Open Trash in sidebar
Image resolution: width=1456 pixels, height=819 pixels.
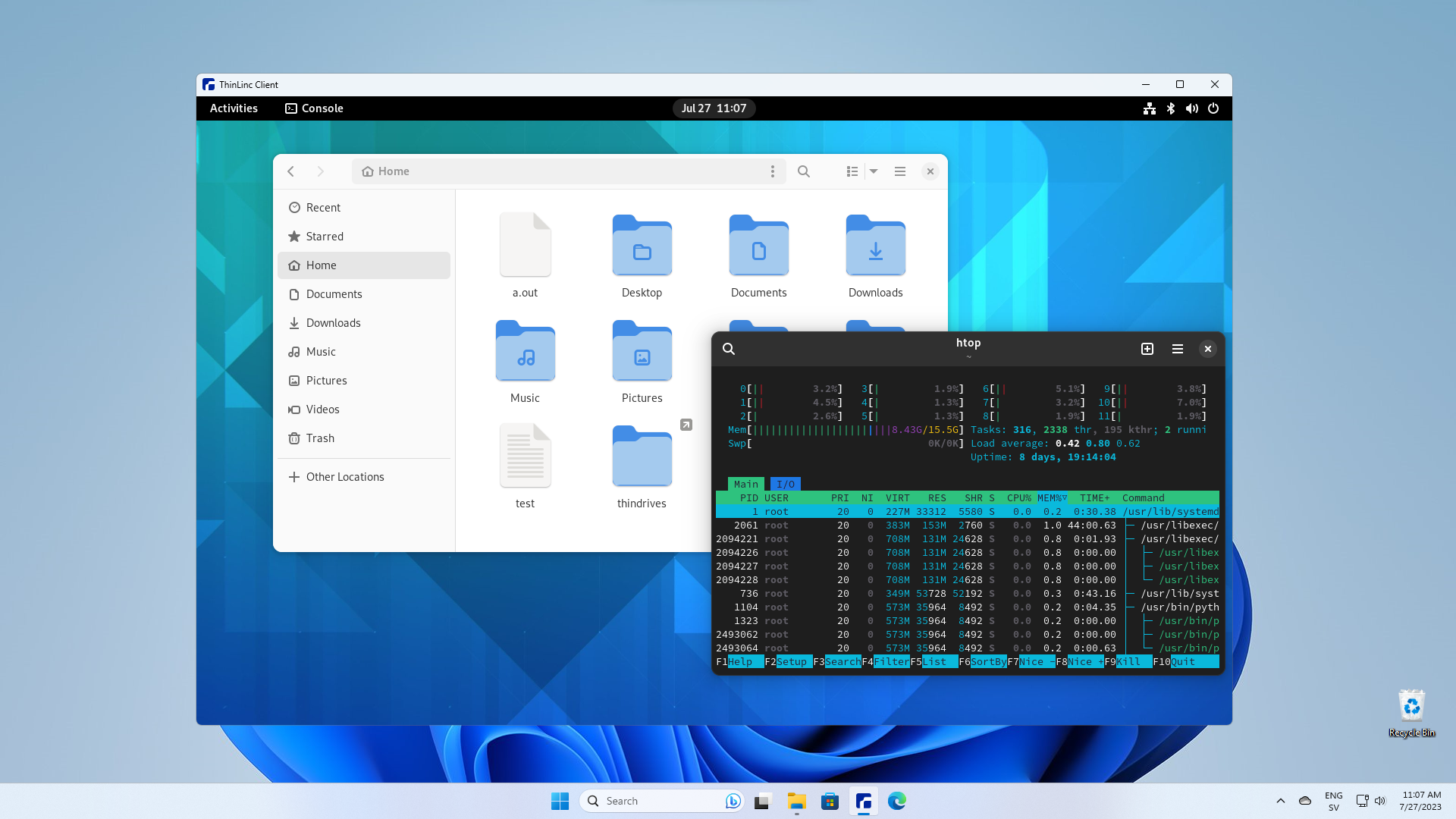click(x=320, y=438)
